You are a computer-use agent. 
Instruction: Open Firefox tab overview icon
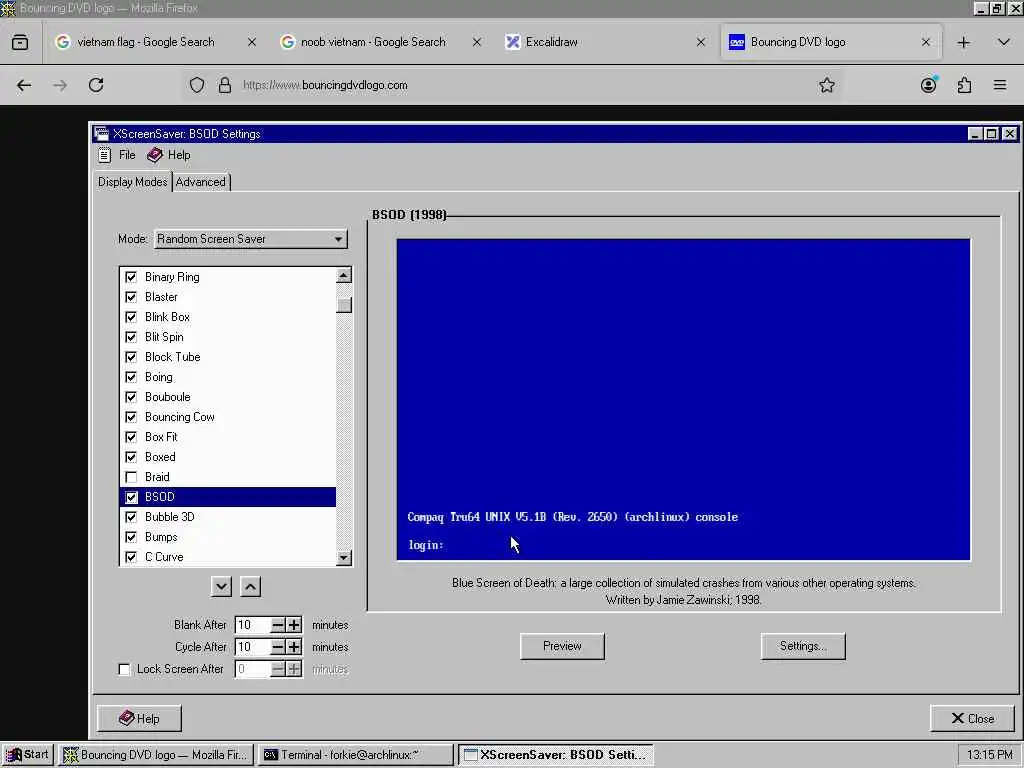pos(20,42)
